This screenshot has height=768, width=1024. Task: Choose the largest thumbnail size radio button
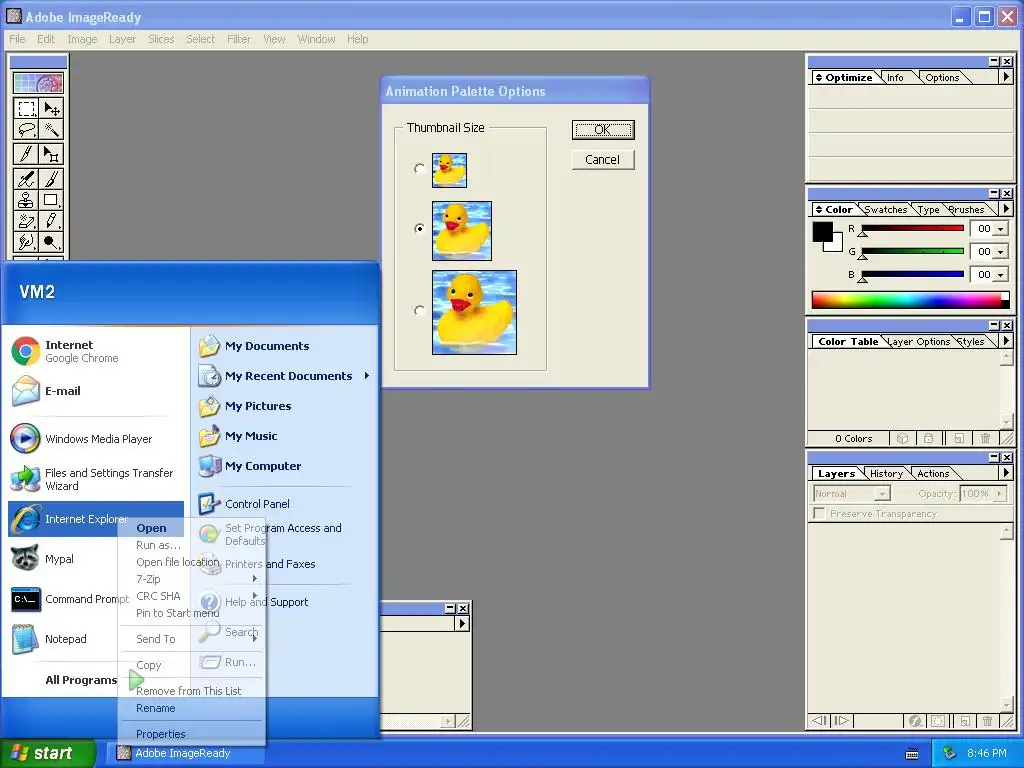tap(419, 311)
